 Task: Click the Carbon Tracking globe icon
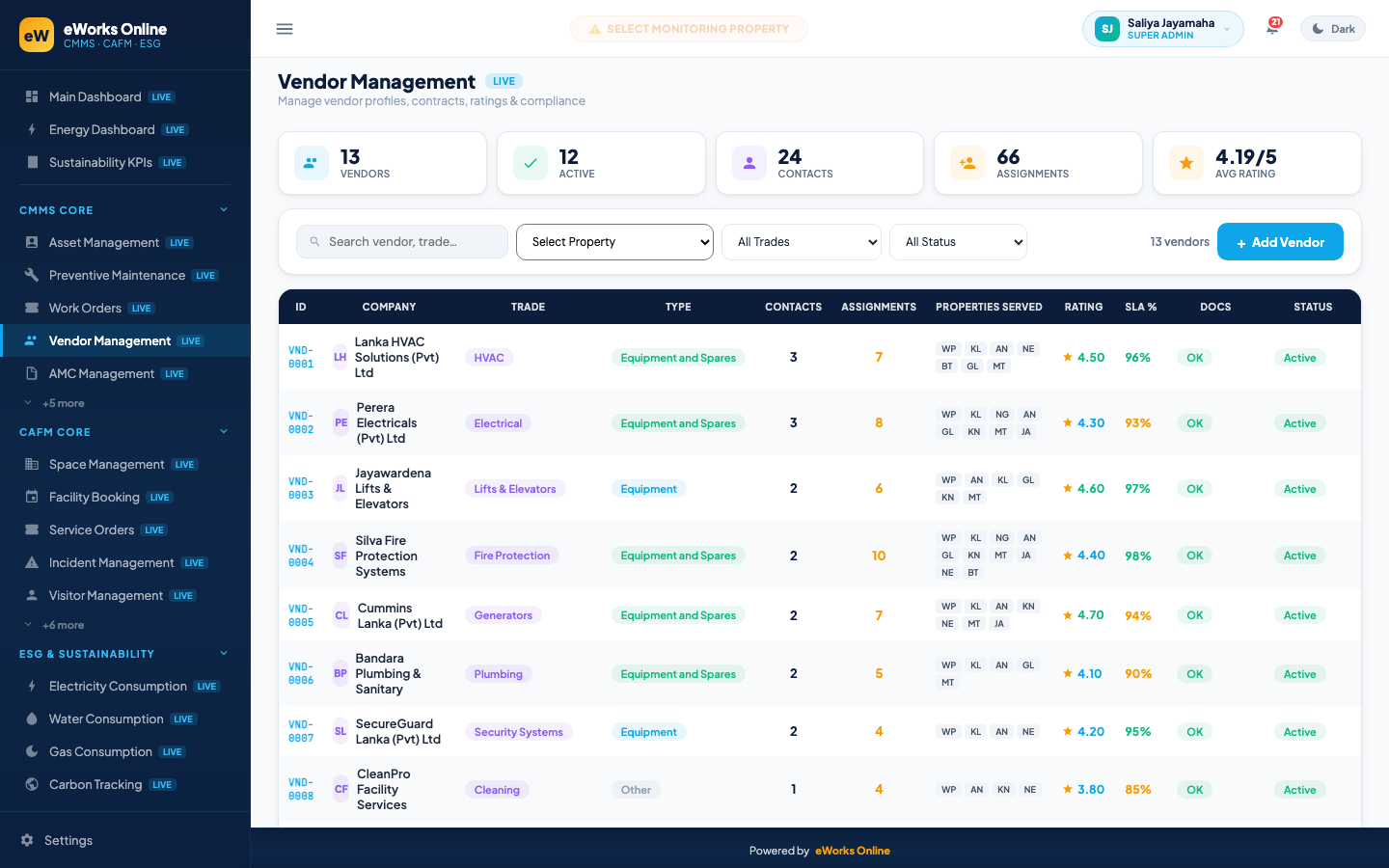point(32,784)
